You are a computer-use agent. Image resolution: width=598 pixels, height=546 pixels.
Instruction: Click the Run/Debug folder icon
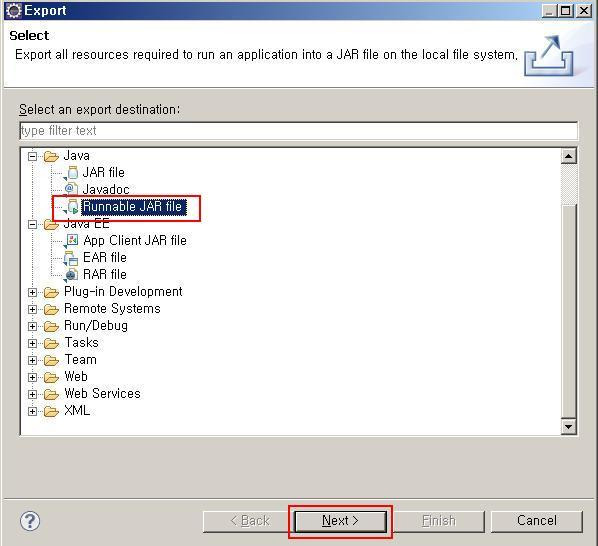click(x=51, y=326)
